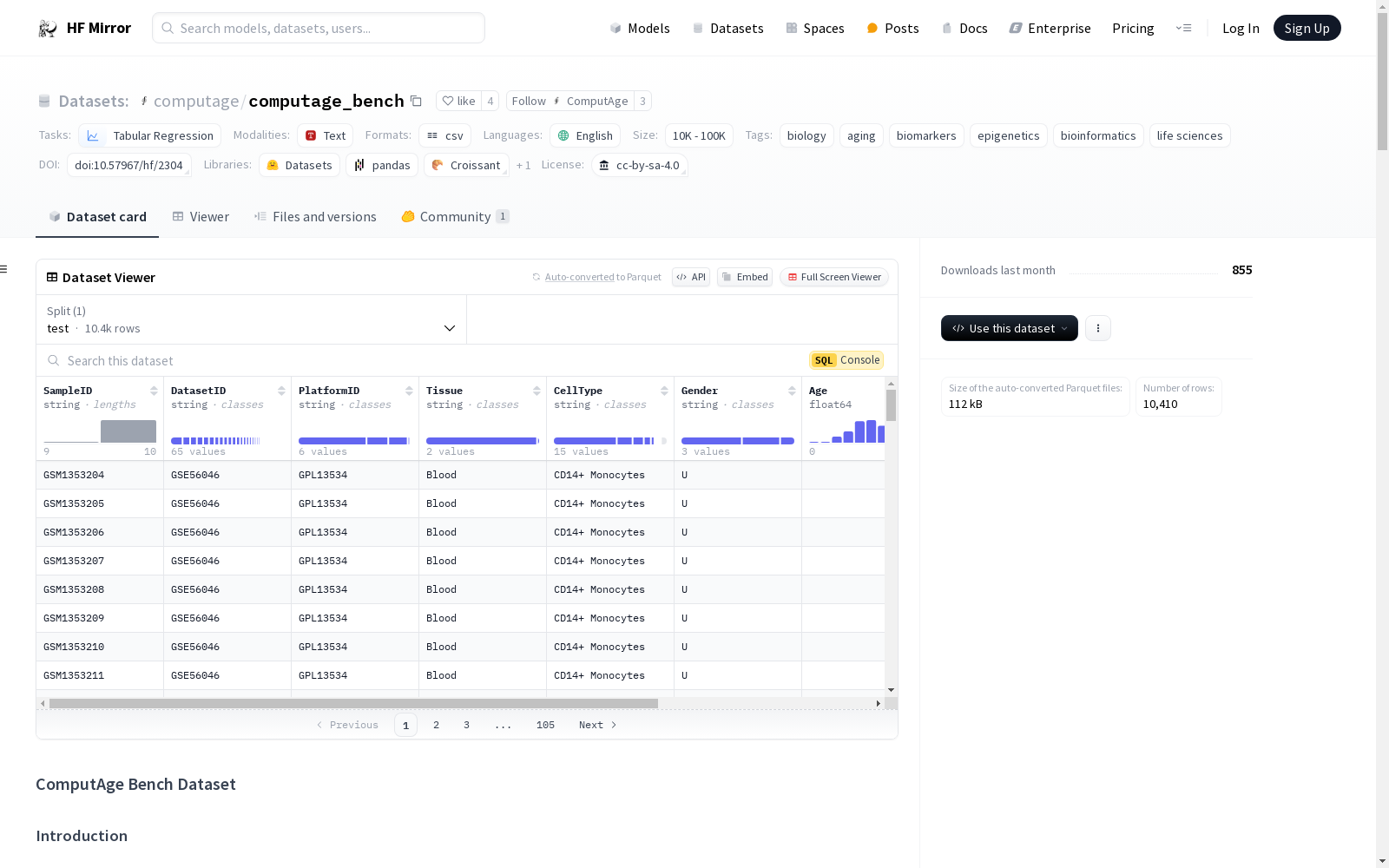This screenshot has height=868, width=1389.
Task: Select the 10K - 100K size tag
Action: coord(699,135)
